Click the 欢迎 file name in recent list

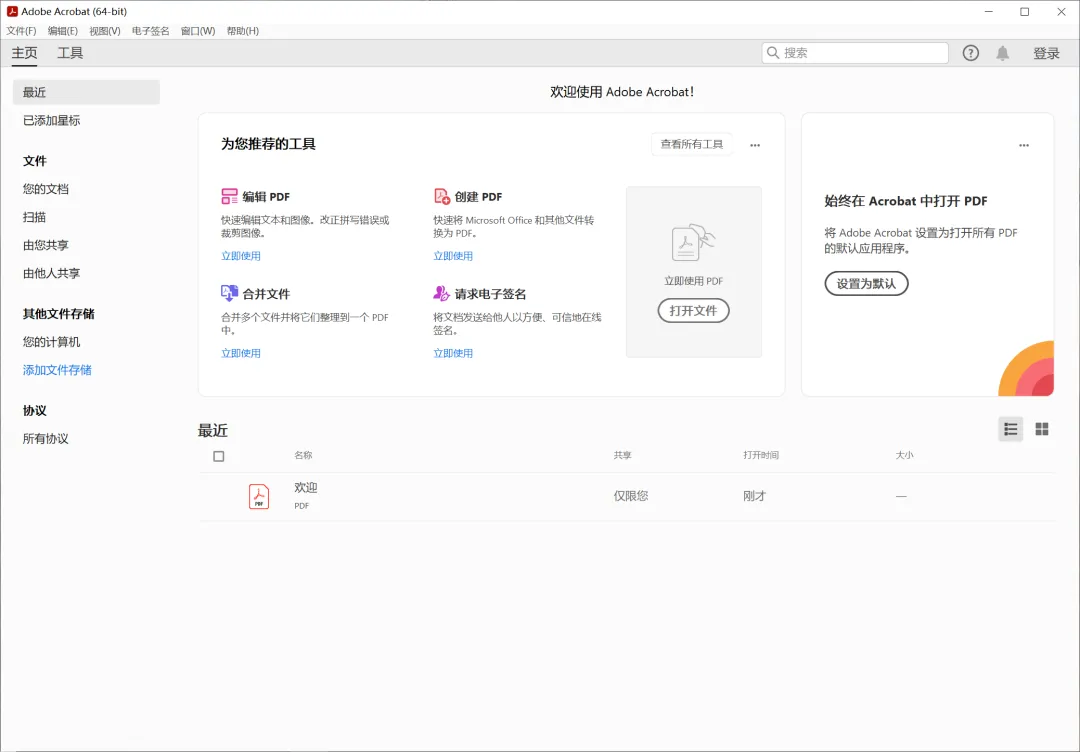[x=306, y=488]
